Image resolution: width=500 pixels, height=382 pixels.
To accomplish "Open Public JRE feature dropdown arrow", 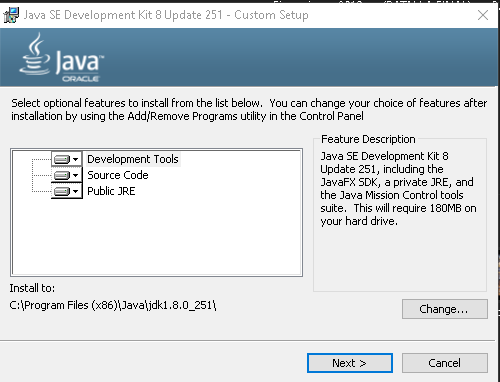I will pyautogui.click(x=76, y=191).
